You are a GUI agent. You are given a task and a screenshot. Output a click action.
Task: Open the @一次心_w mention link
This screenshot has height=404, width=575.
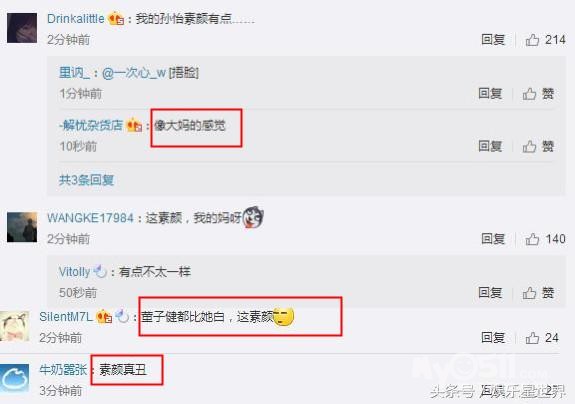[x=134, y=73]
